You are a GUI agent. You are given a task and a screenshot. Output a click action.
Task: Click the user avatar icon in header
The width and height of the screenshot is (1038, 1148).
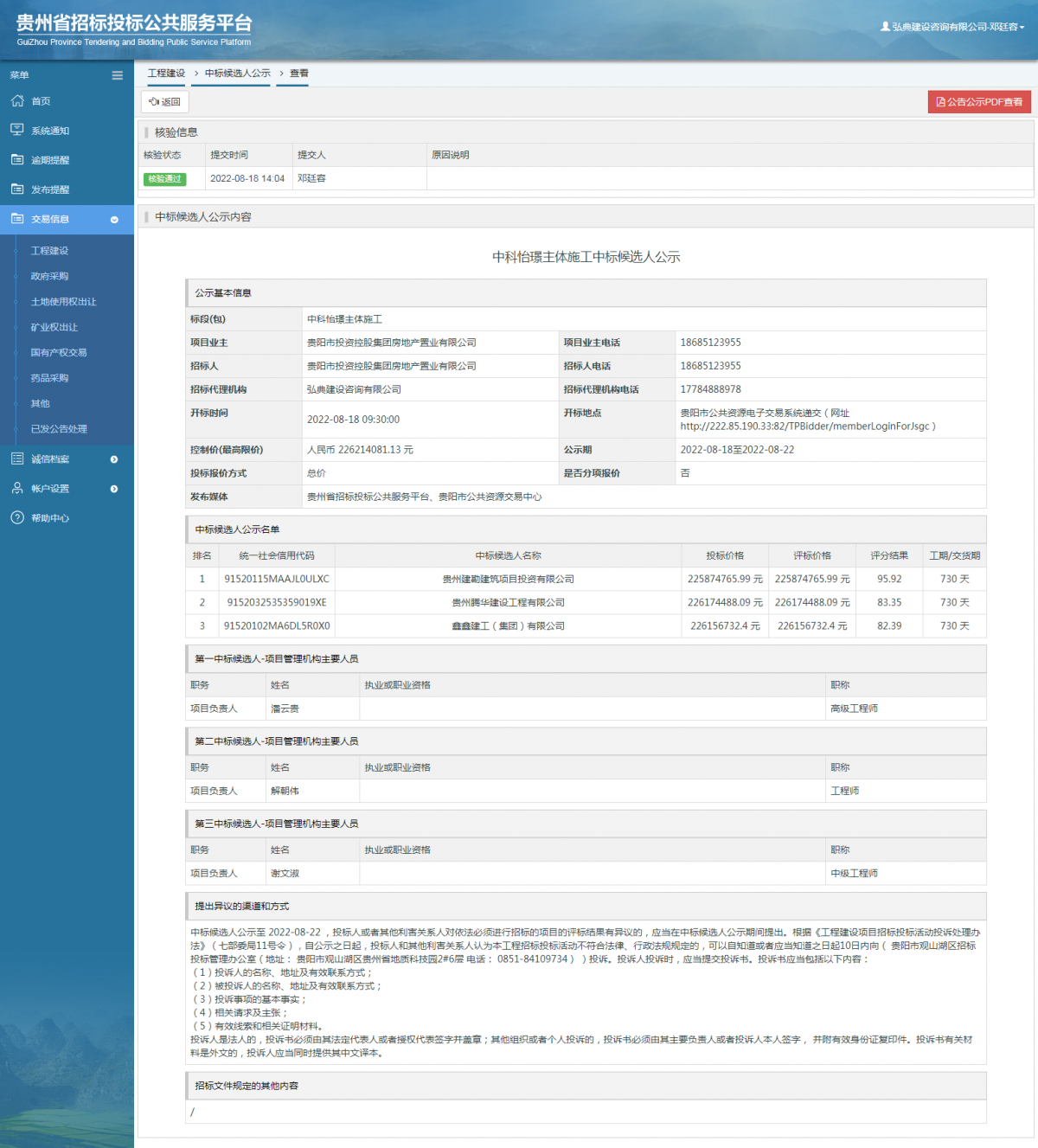[x=885, y=27]
